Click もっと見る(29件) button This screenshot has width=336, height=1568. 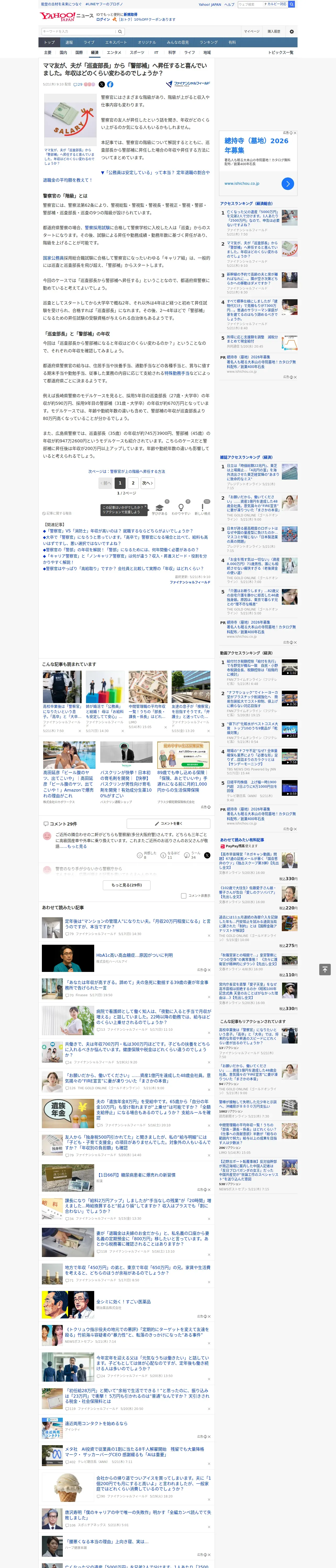point(127,885)
